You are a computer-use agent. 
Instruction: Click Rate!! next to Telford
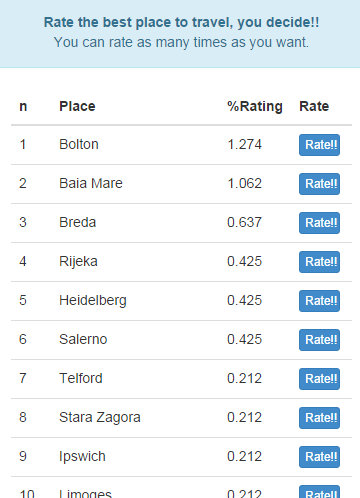[319, 379]
